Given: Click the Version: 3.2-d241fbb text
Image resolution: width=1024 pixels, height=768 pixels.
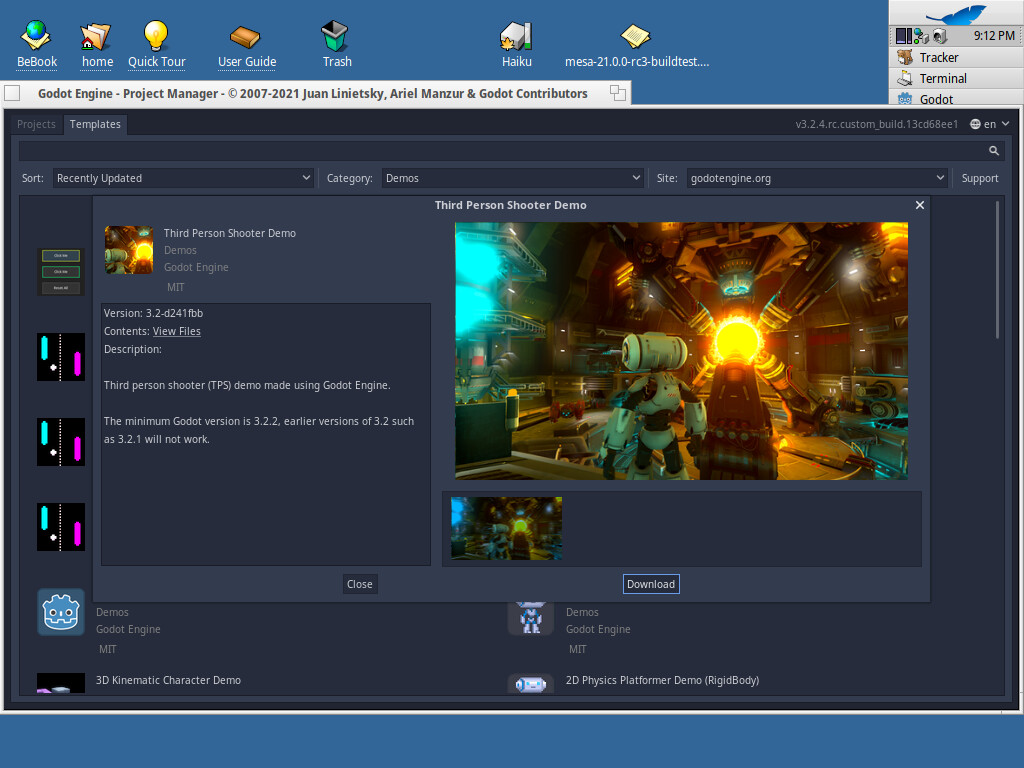Looking at the screenshot, I should pyautogui.click(x=153, y=313).
